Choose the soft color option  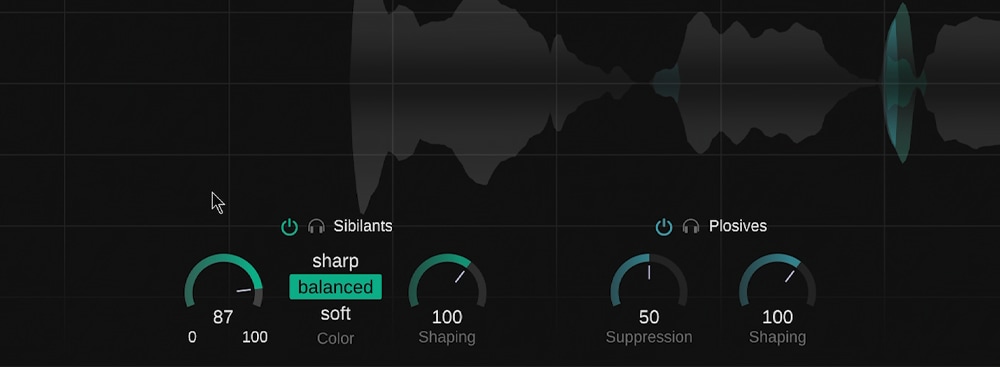coord(335,314)
